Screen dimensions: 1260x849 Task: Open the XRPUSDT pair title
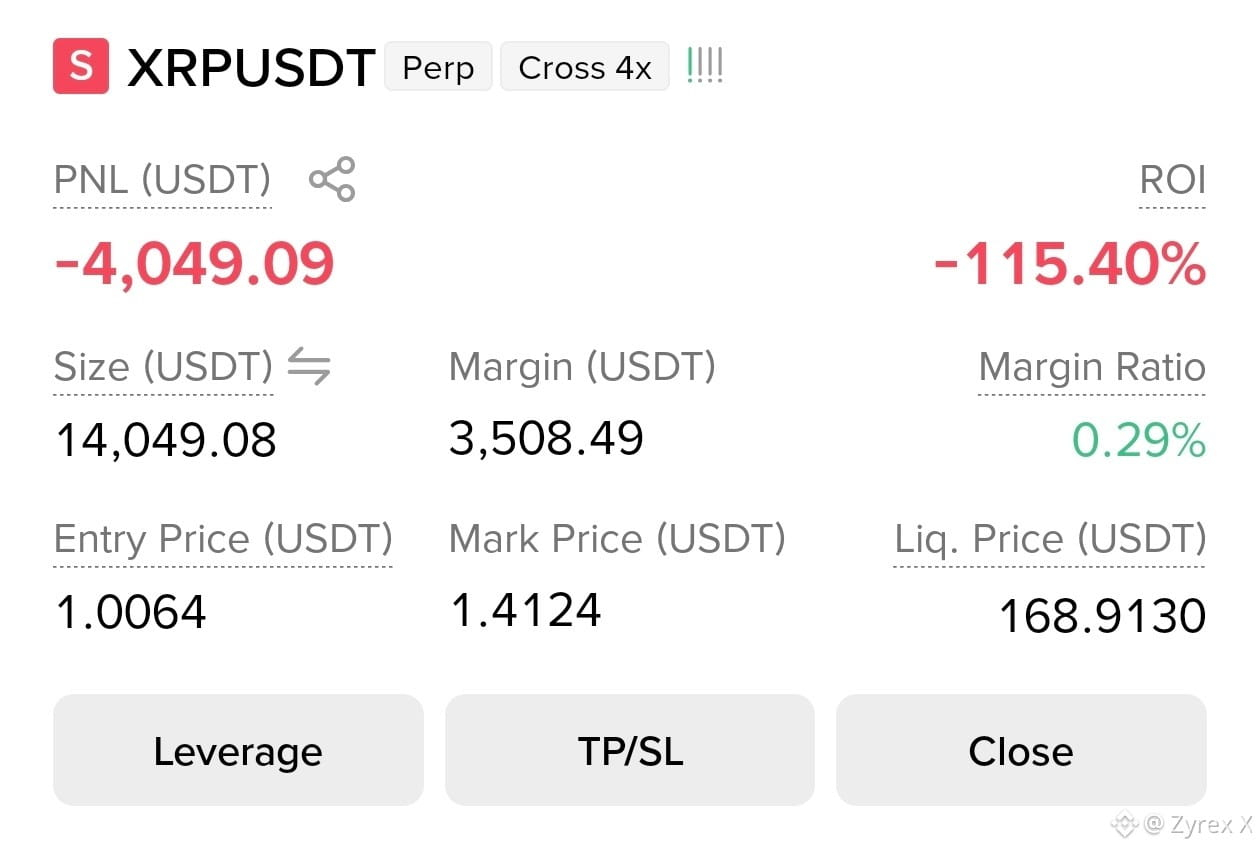251,67
